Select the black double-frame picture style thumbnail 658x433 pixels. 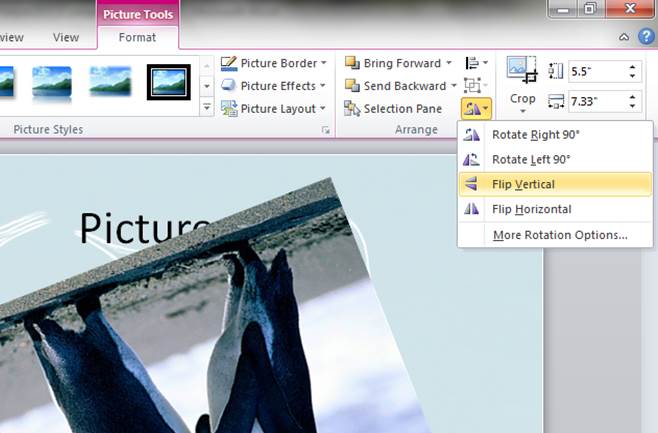pyautogui.click(x=169, y=82)
